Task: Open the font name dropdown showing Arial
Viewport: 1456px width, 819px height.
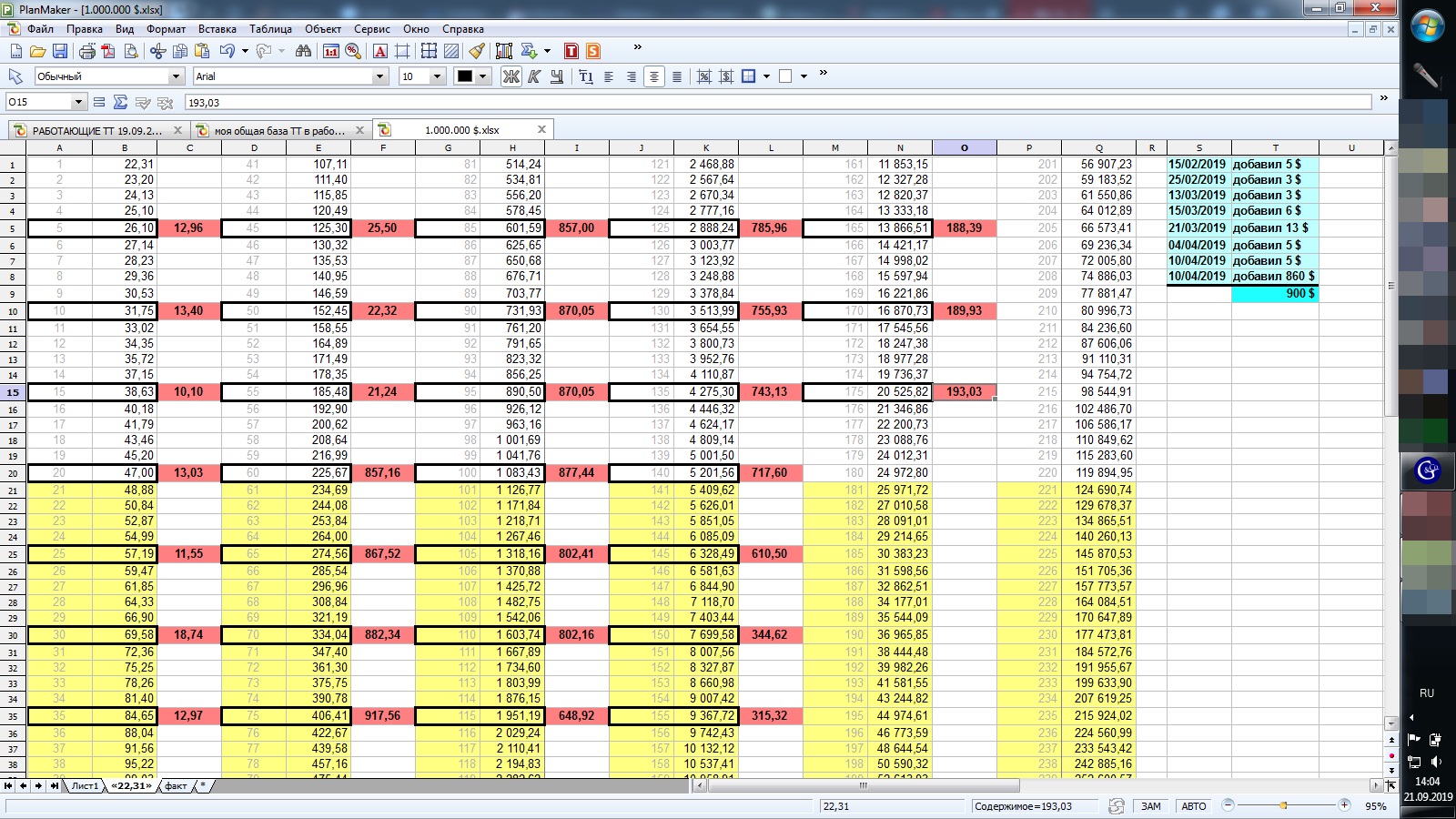Action: coord(380,76)
